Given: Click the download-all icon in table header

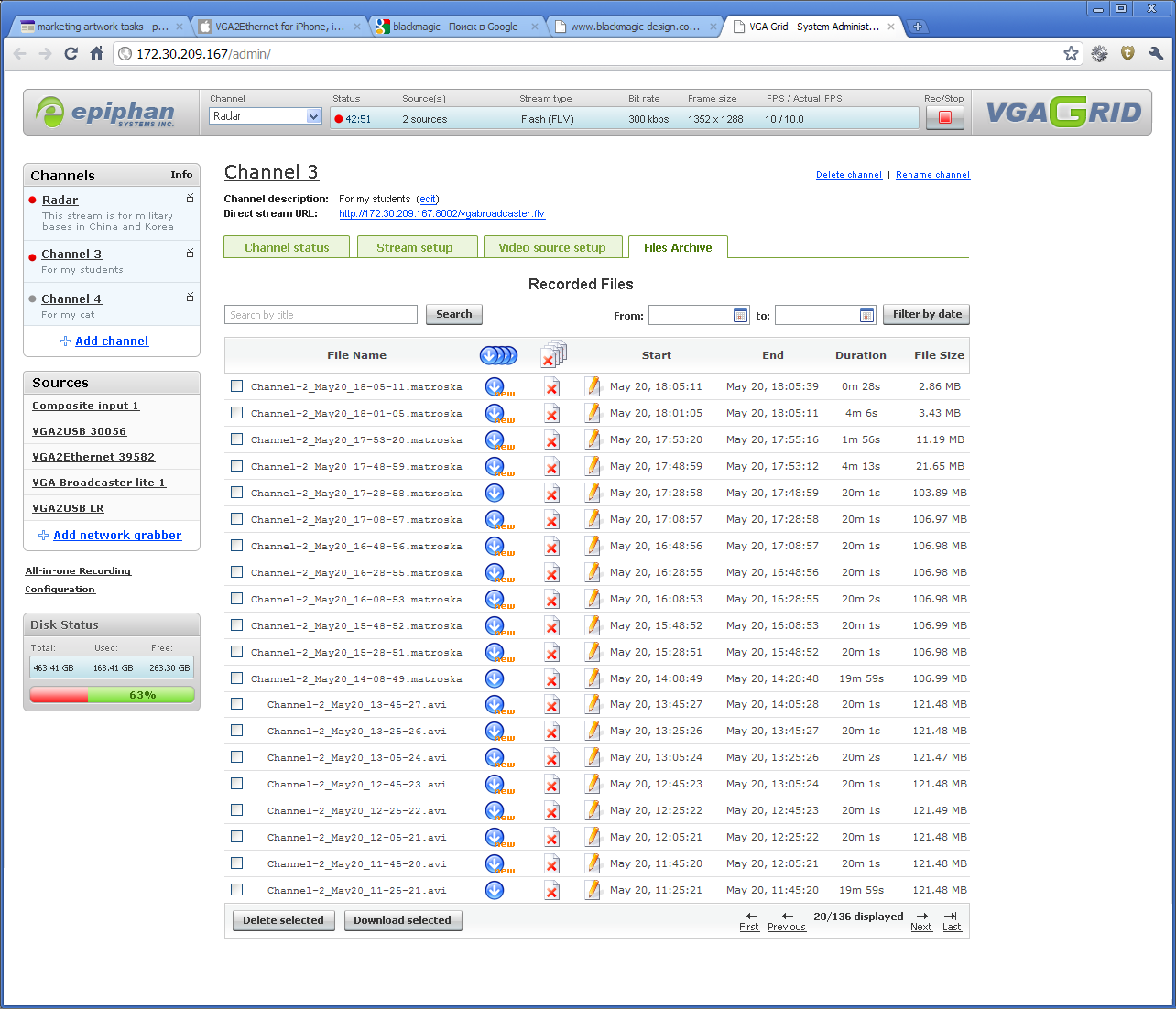Looking at the screenshot, I should (x=498, y=355).
